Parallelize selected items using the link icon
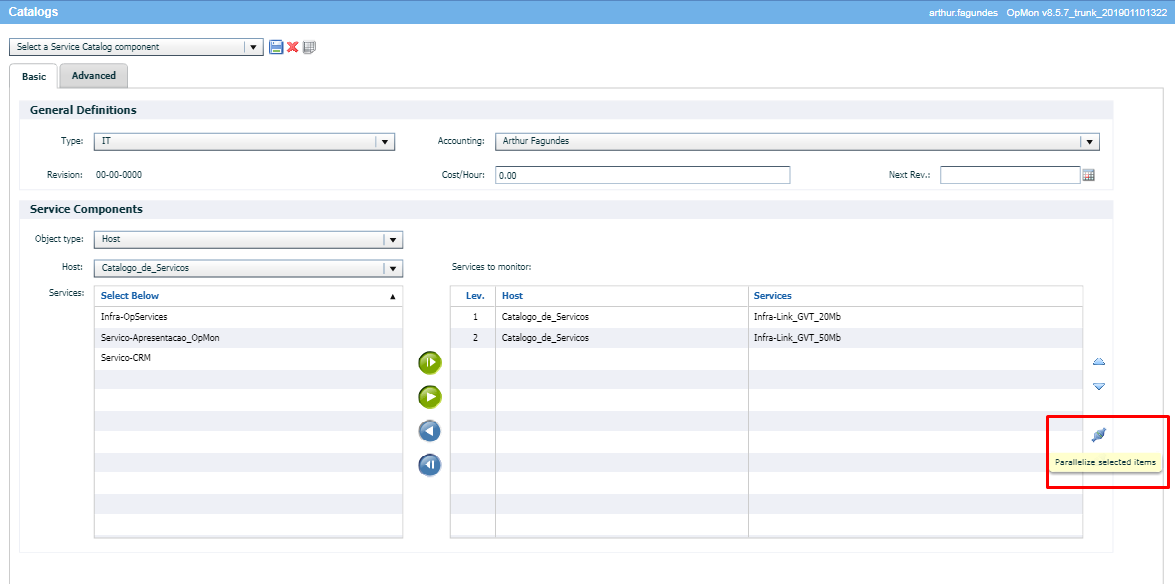Screen dimensions: 1175x584 point(1099,435)
